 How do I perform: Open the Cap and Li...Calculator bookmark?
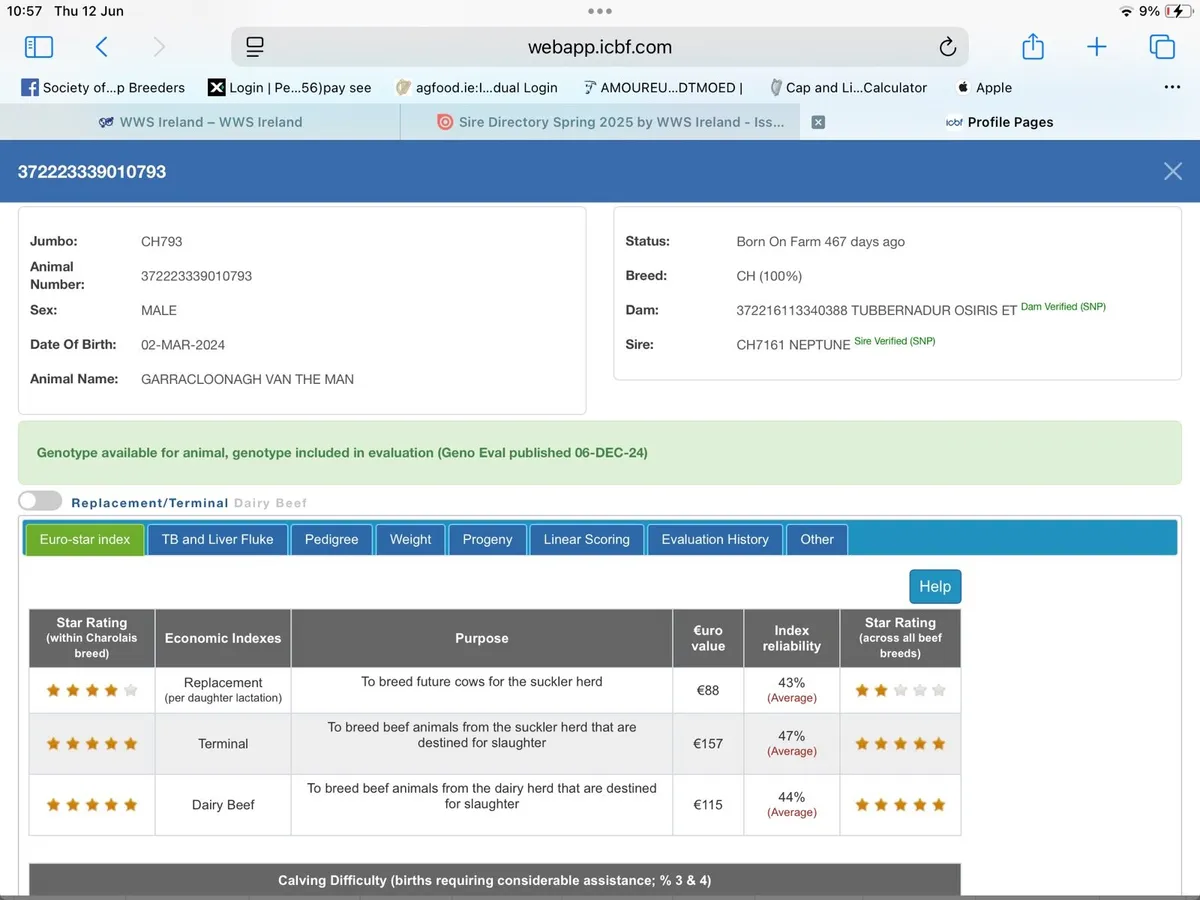[848, 87]
